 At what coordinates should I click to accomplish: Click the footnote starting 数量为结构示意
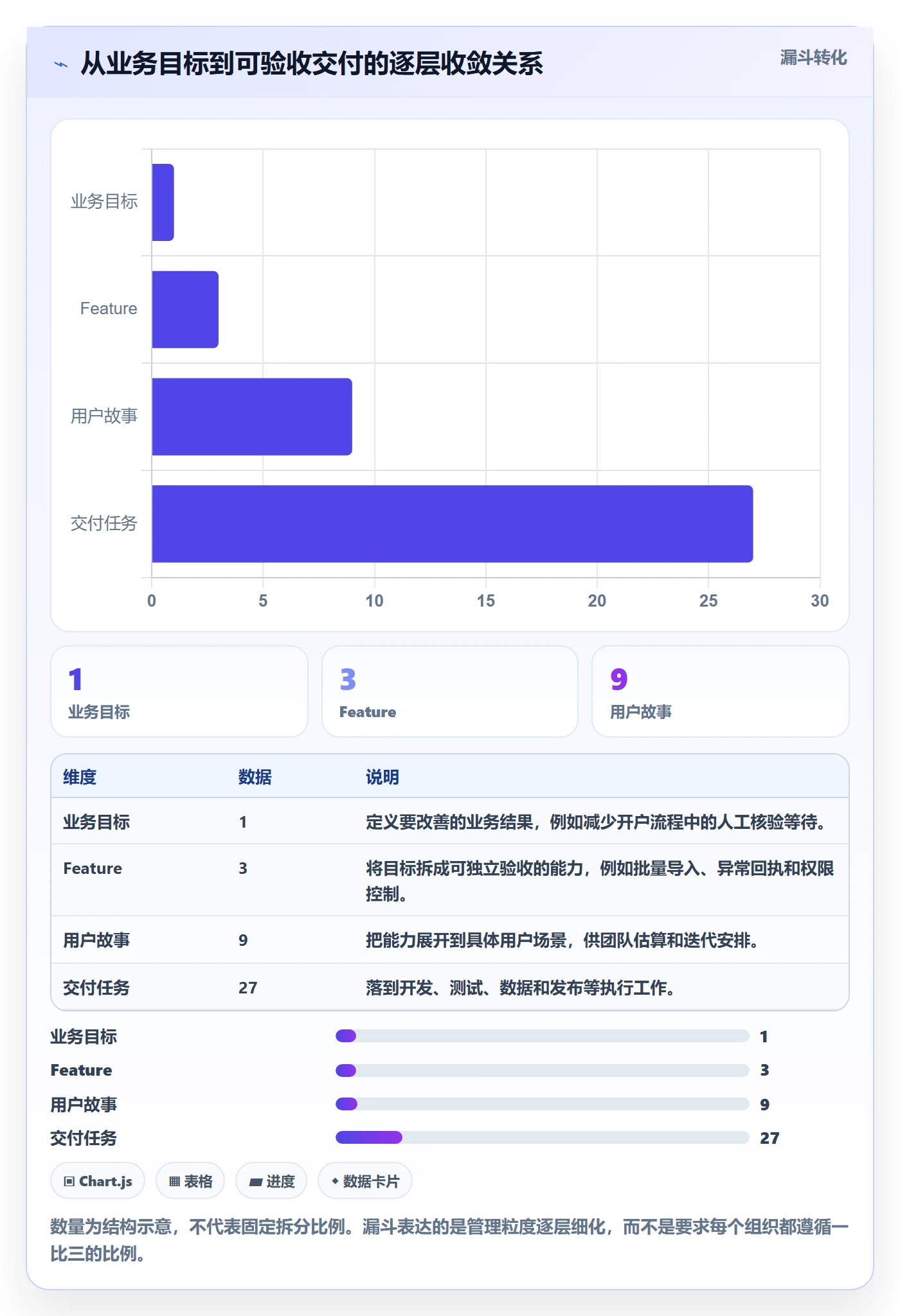(x=449, y=1240)
